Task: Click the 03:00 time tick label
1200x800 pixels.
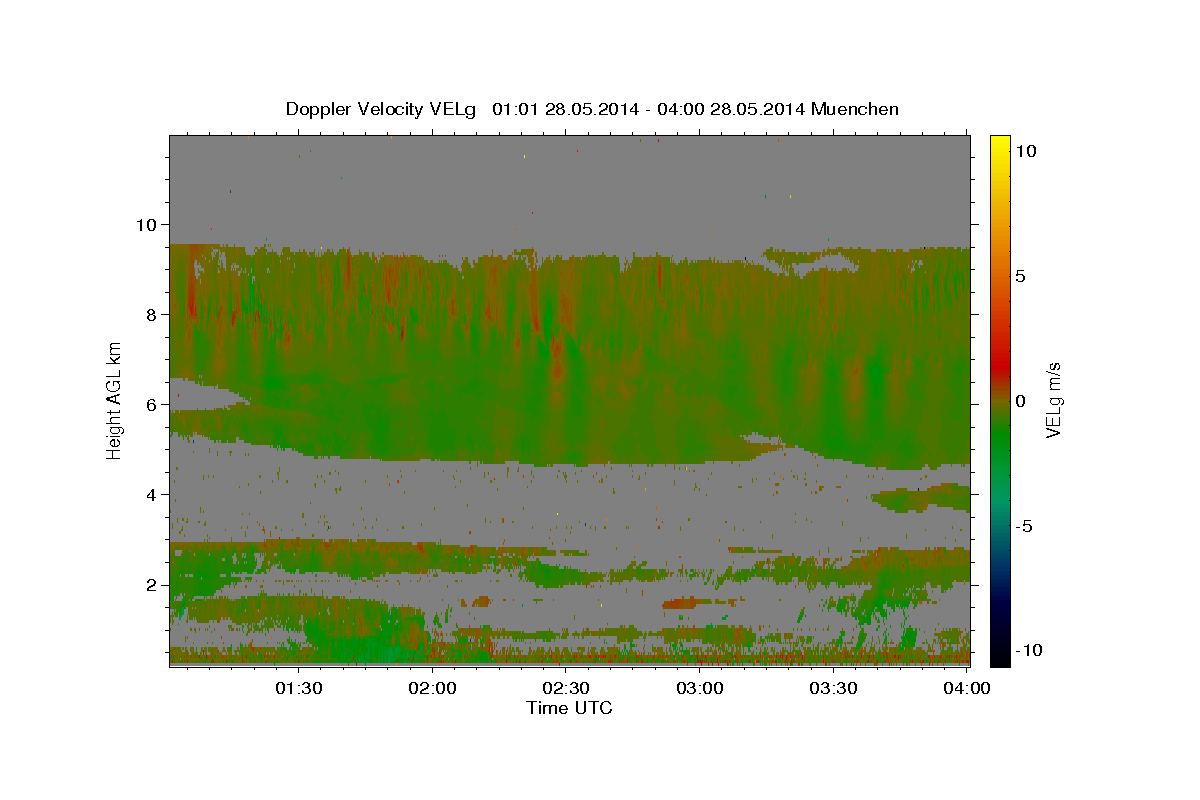Action: (701, 688)
